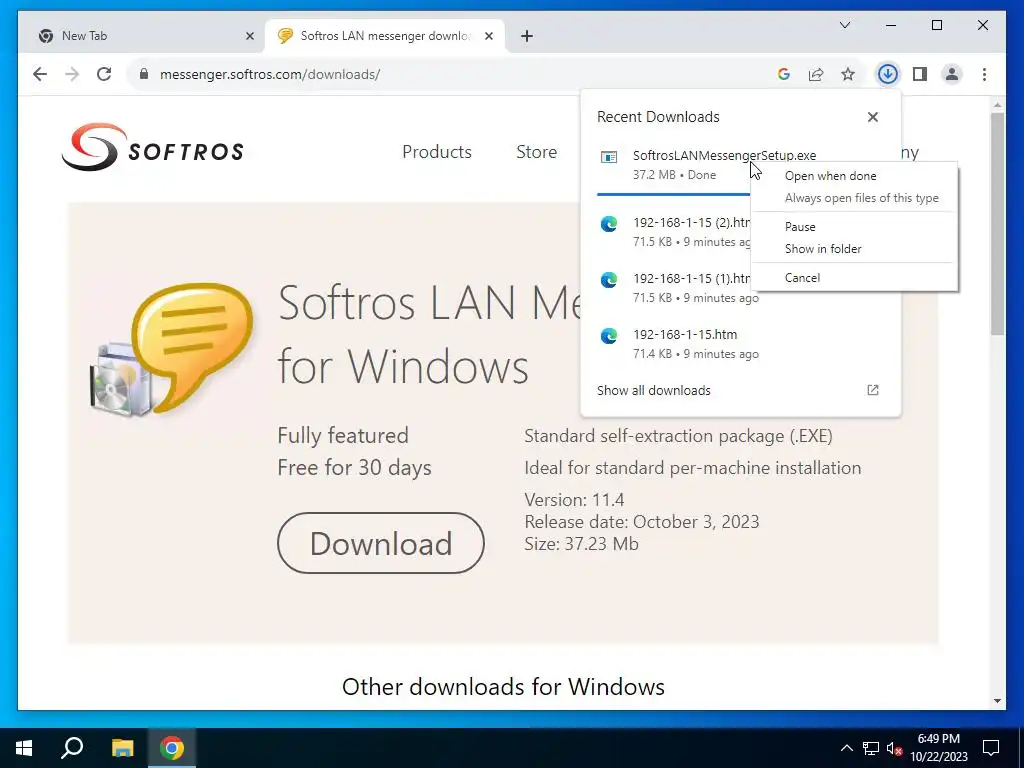Close the New Tab tab
1024x768 pixels.
249,36
